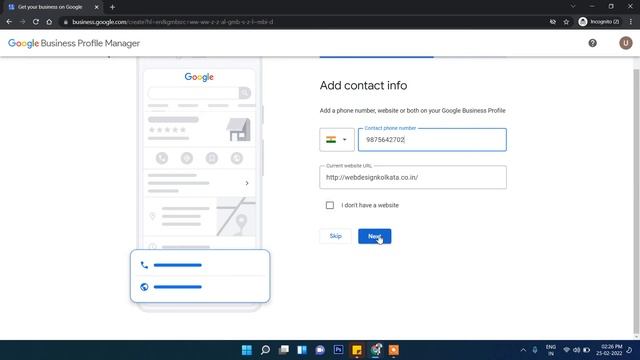Select the 'Get your business on Google' tab
The width and height of the screenshot is (640, 360).
pyautogui.click(x=53, y=7)
